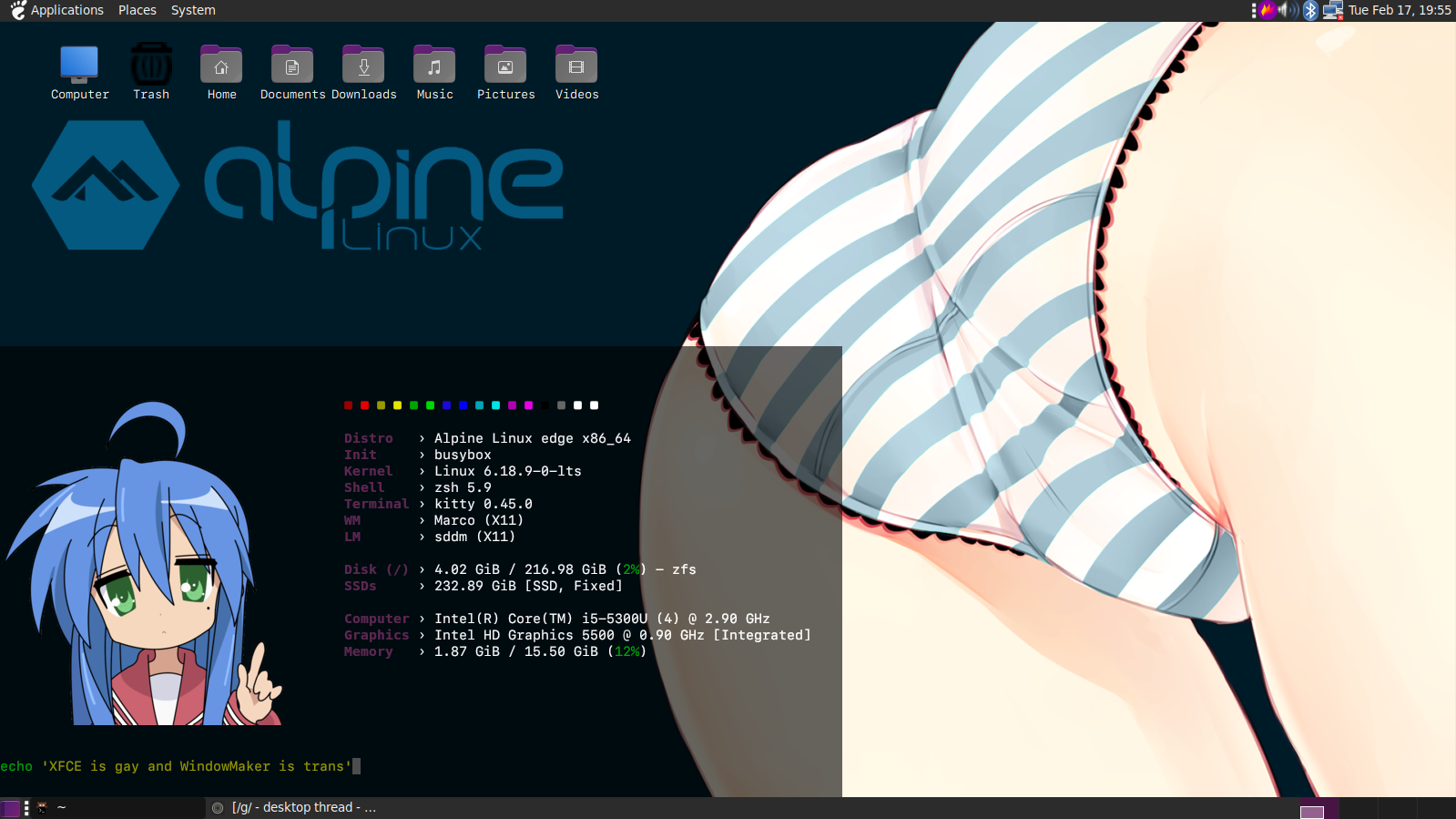Click the '1.87 GiB / 15.50 GiB' memory text
1456x819 pixels.
516,651
